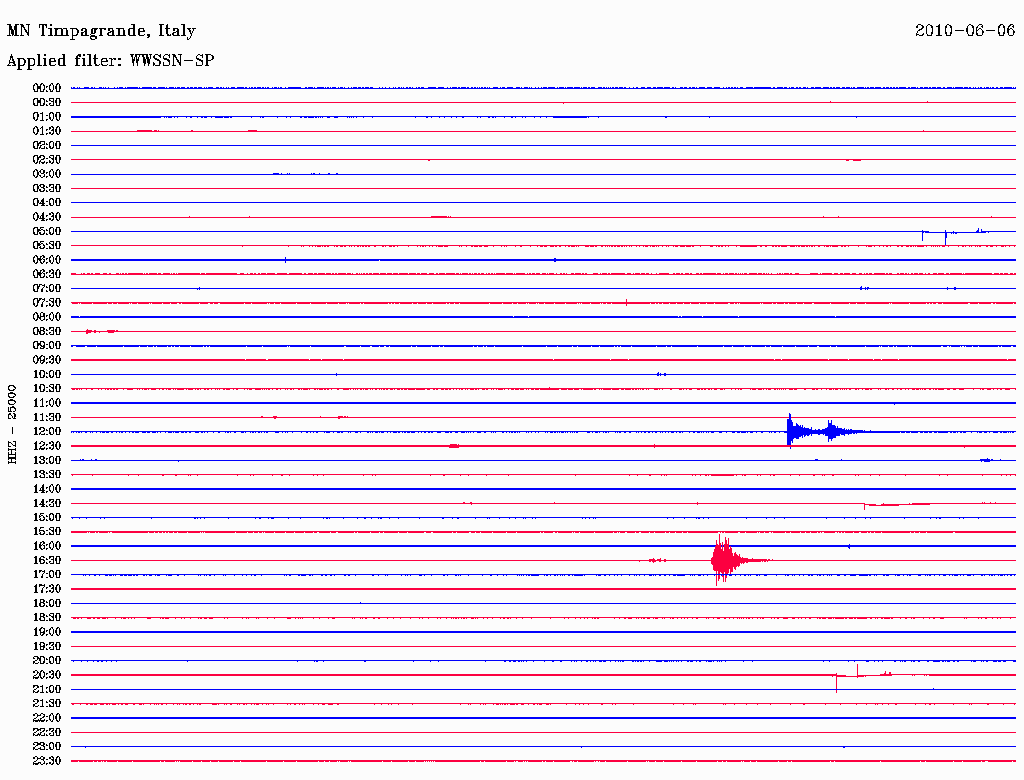Click the '19:00' time label
Screen dimensions: 1024x780
click(x=47, y=632)
